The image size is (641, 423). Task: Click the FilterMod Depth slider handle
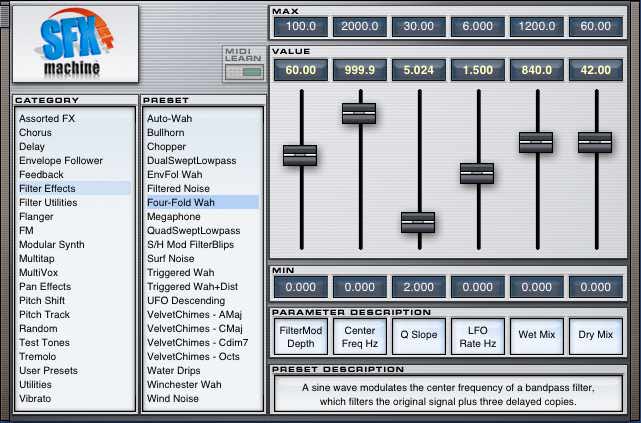pyautogui.click(x=300, y=155)
